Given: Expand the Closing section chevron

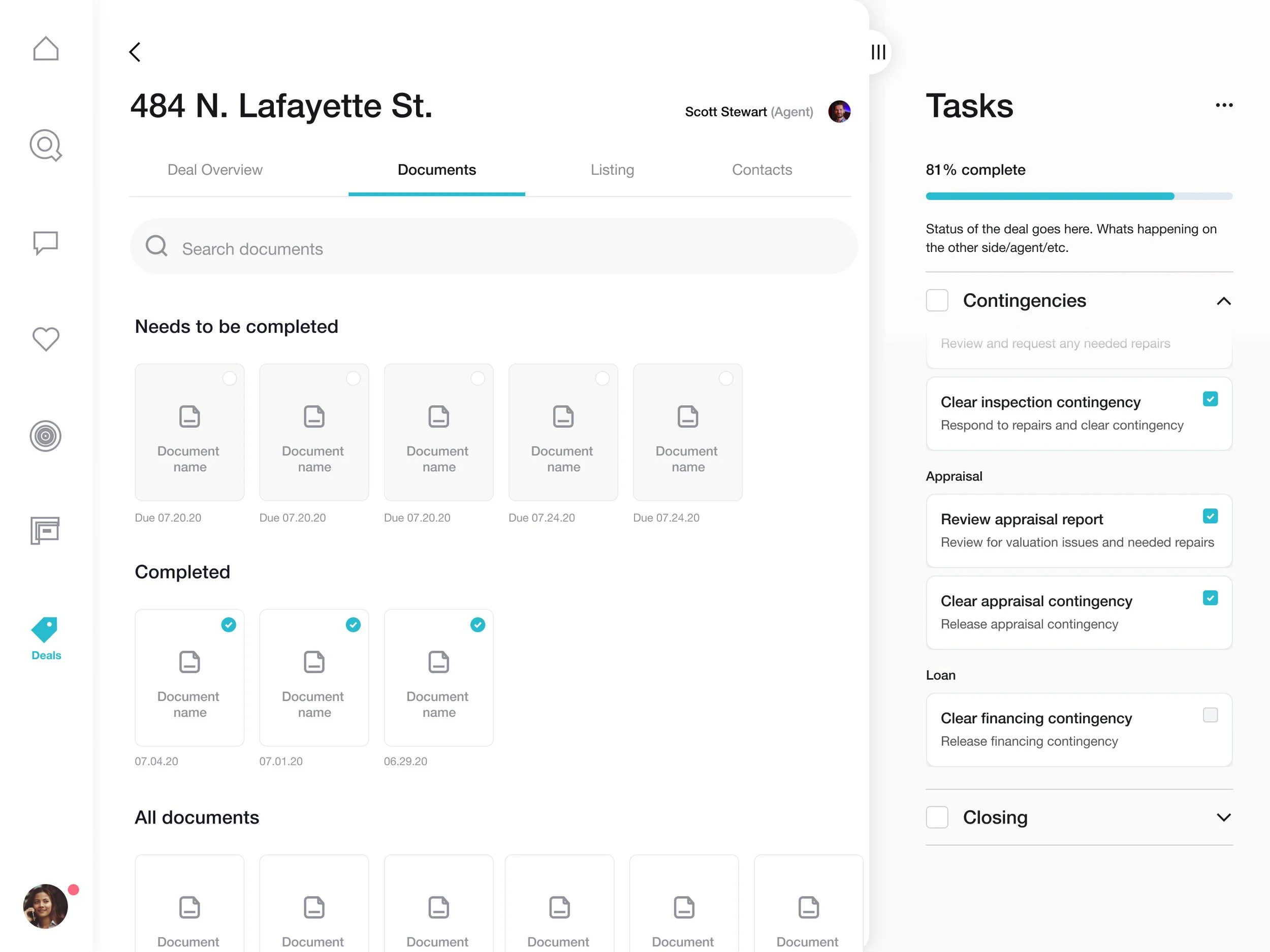Looking at the screenshot, I should 1224,818.
